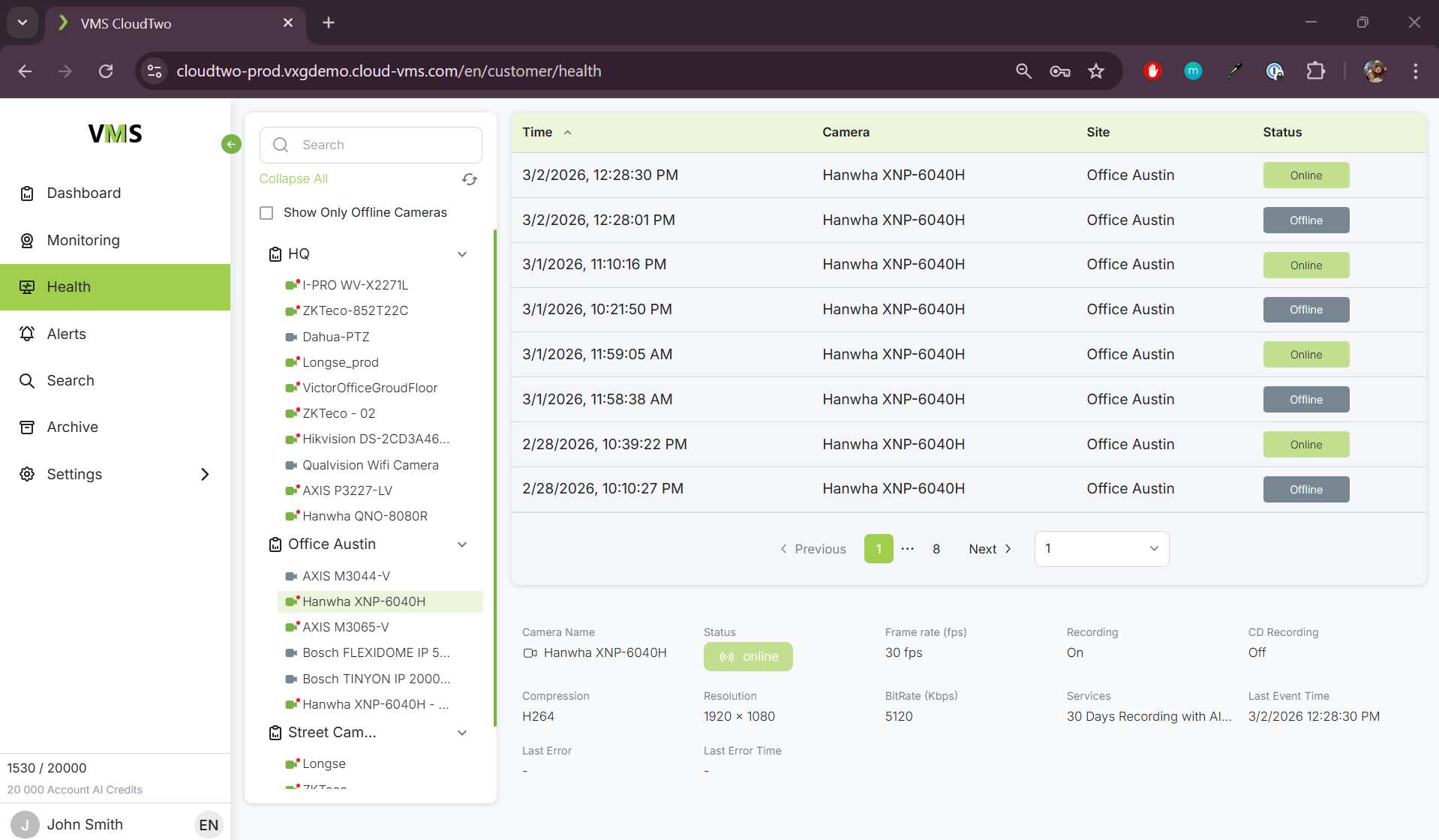
Task: Click the Monitoring camera icon in sidebar
Action: 27,241
